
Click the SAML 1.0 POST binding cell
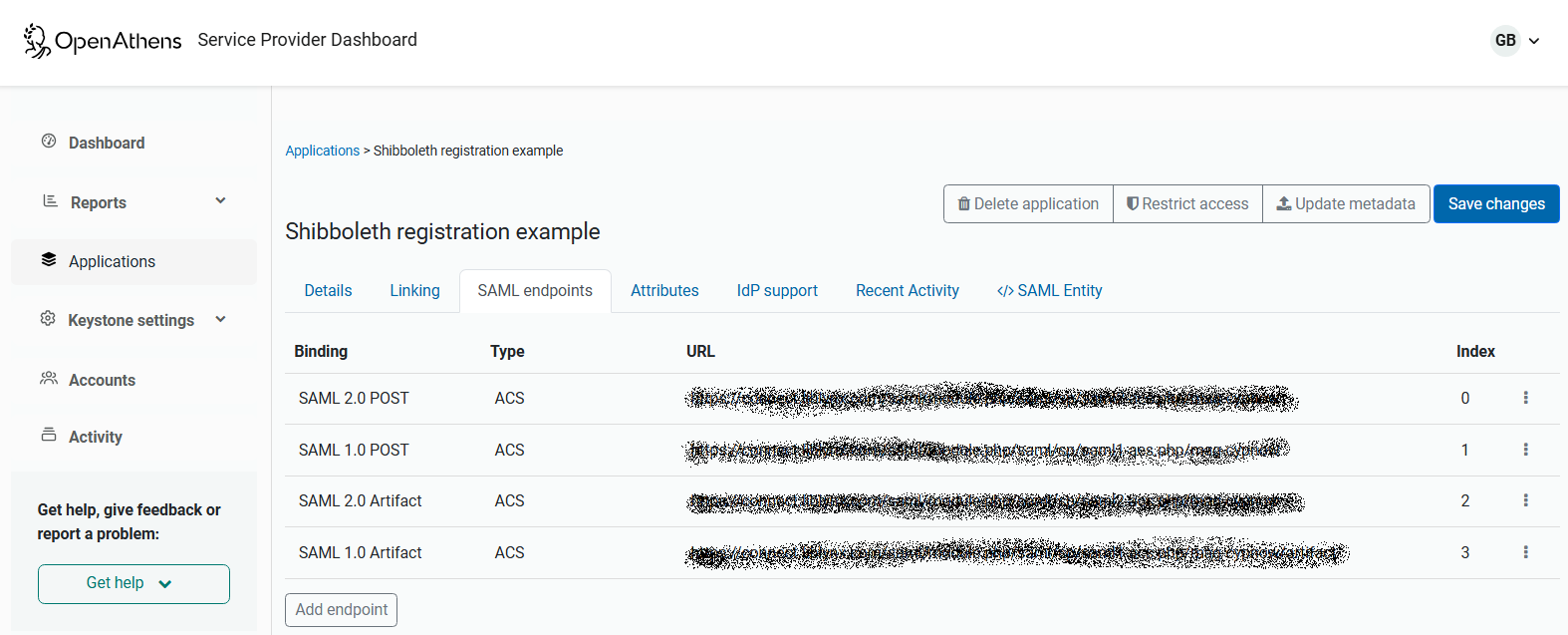coord(354,450)
